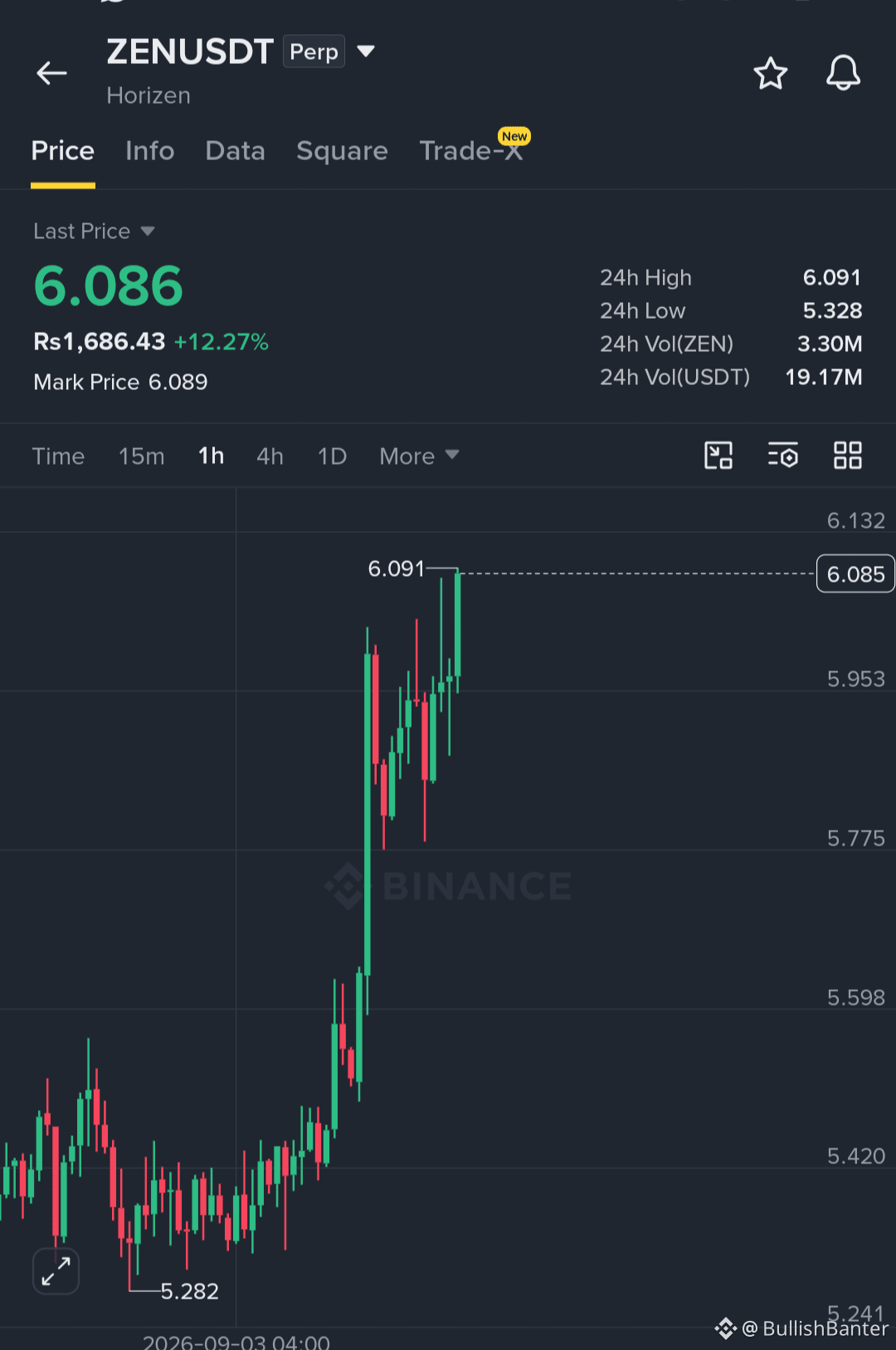This screenshot has height=1350, width=896.
Task: Select the 15m chart interval
Action: tap(141, 456)
